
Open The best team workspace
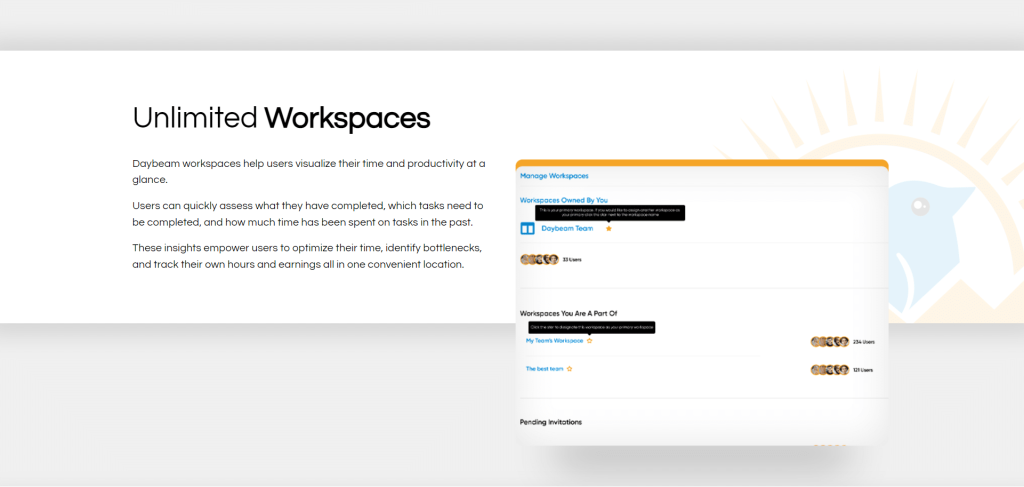tap(544, 369)
